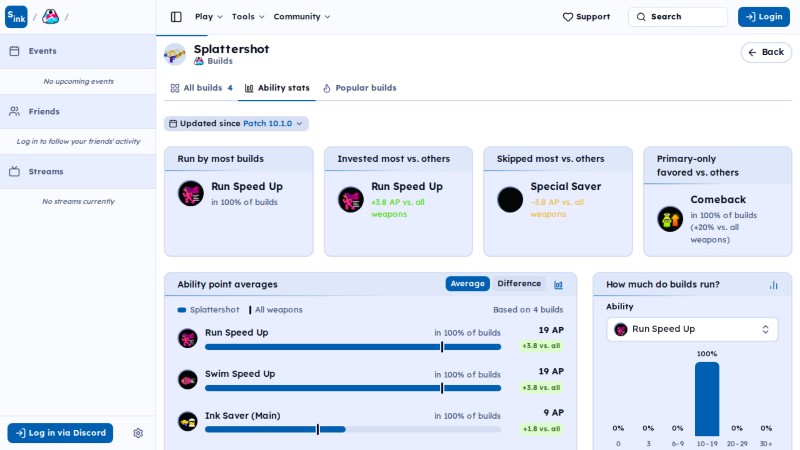This screenshot has width=800, height=450.
Task: Click the Swim Speed Up average bar
Action: 353,388
